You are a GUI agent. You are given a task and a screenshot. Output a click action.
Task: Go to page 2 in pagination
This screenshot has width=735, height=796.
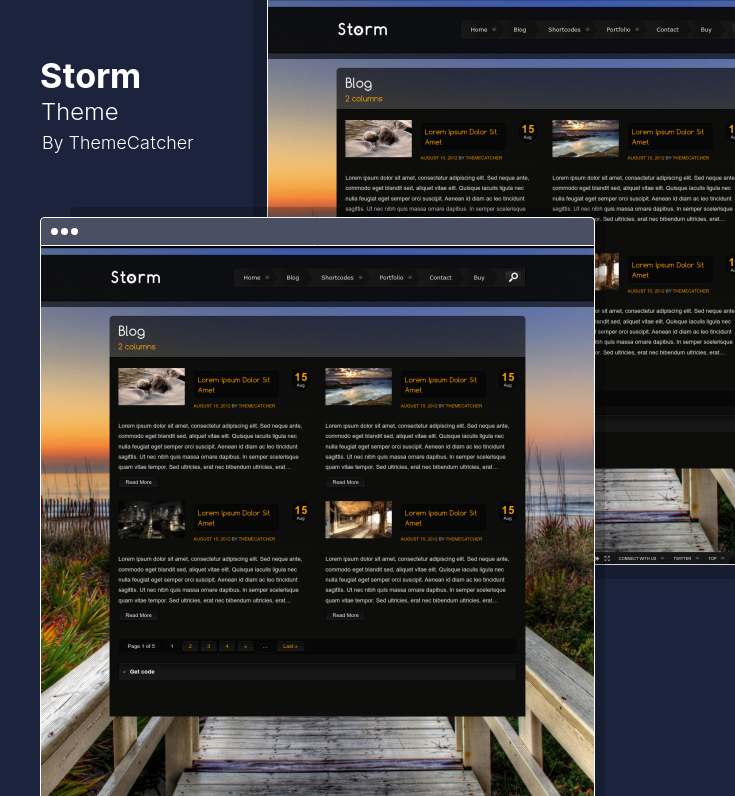190,646
